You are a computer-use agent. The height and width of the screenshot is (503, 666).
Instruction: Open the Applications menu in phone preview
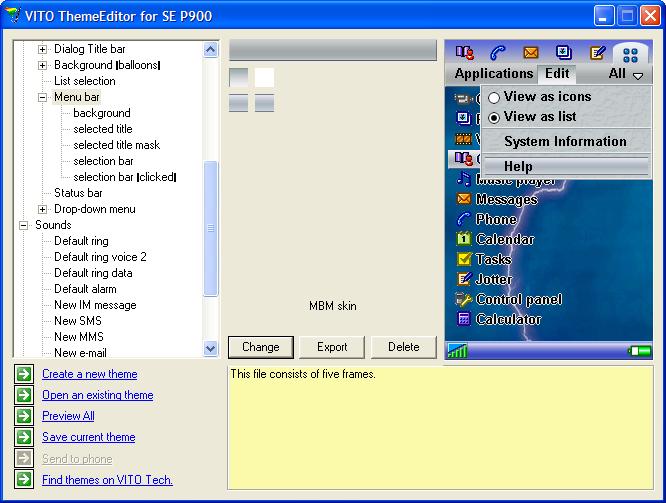tap(494, 73)
